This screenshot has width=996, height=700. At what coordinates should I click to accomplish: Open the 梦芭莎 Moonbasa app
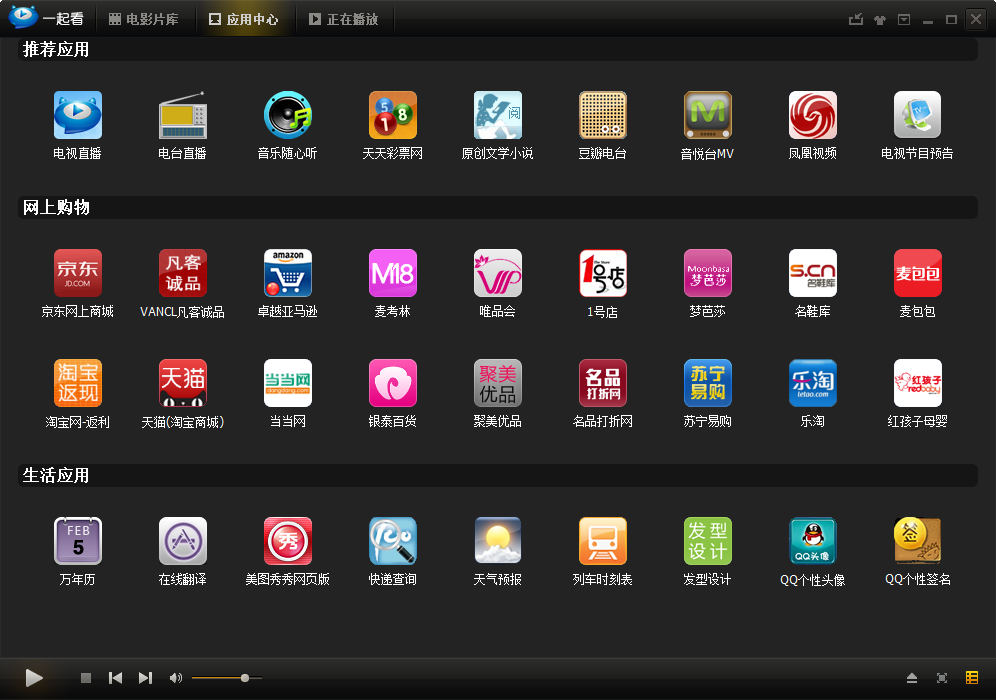coord(708,273)
